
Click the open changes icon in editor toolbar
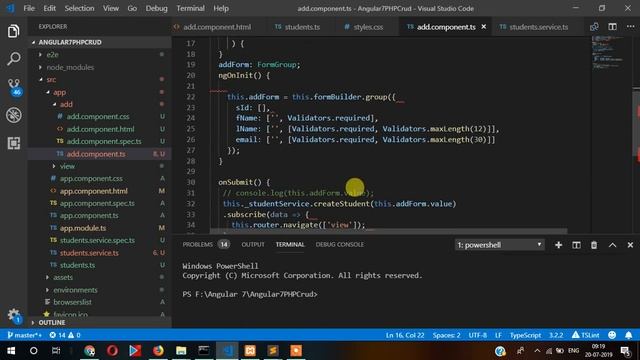point(594,27)
